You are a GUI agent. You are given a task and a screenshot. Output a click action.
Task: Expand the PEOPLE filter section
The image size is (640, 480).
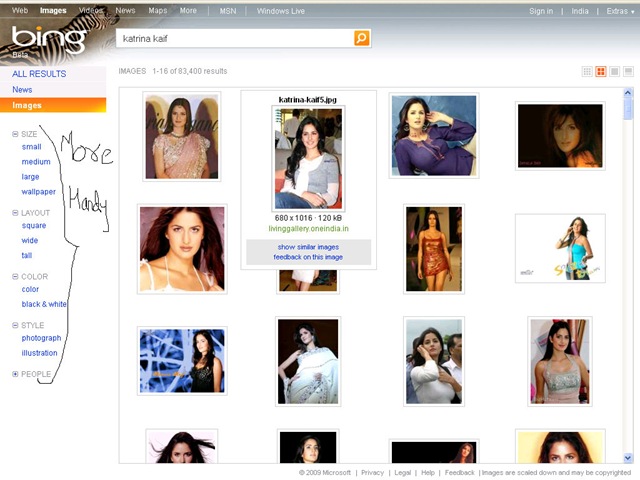[15, 374]
